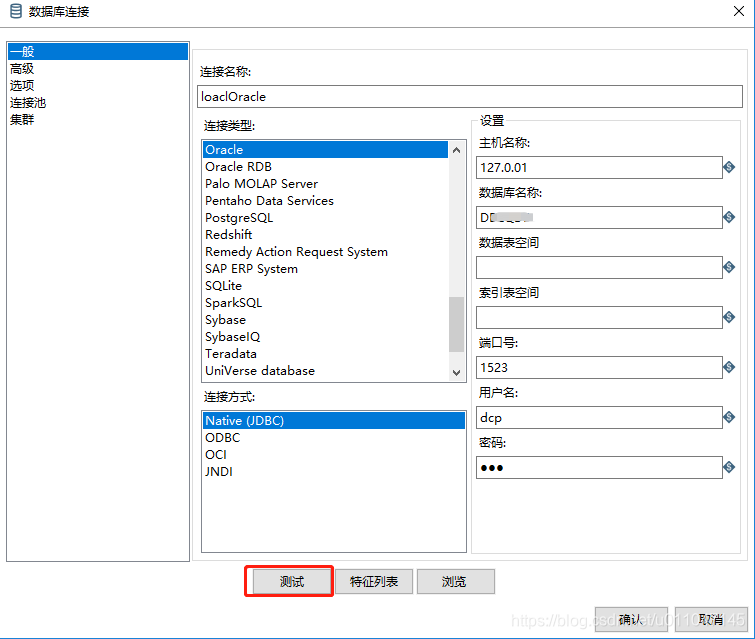Viewport: 755px width, 639px height.
Task: Click the connection type list scrollbar thumb
Action: click(456, 325)
